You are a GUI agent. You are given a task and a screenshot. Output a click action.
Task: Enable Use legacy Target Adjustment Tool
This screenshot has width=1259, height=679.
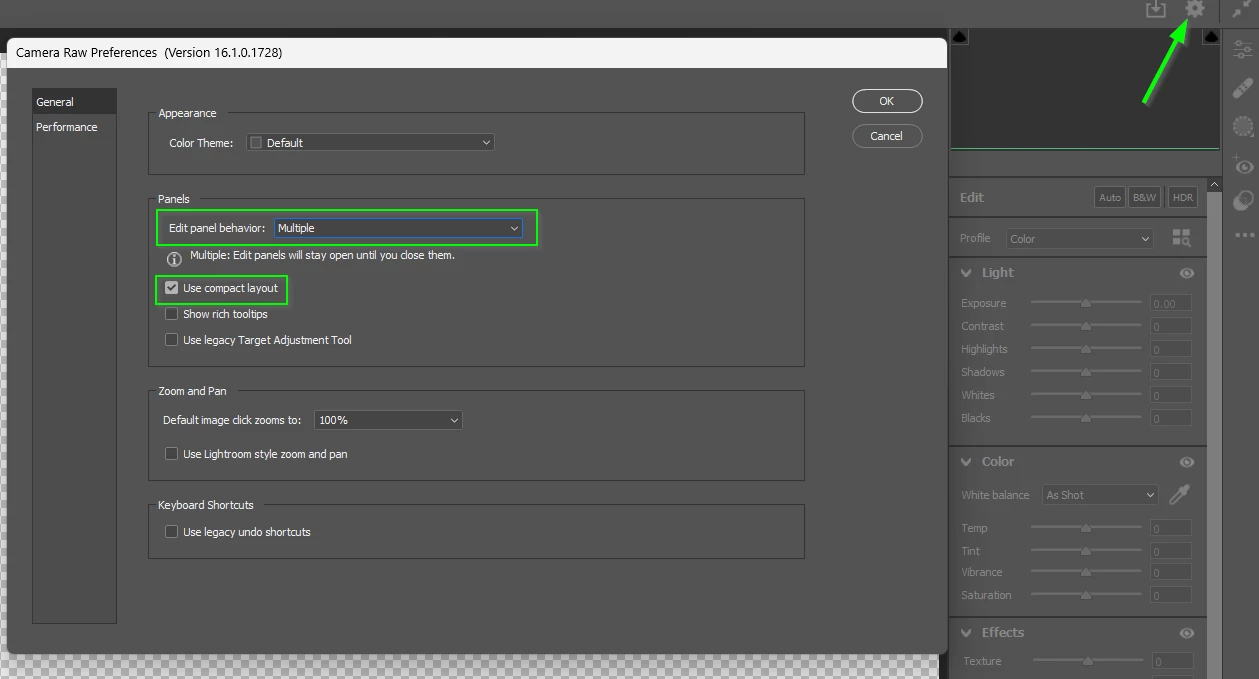pyautogui.click(x=171, y=340)
